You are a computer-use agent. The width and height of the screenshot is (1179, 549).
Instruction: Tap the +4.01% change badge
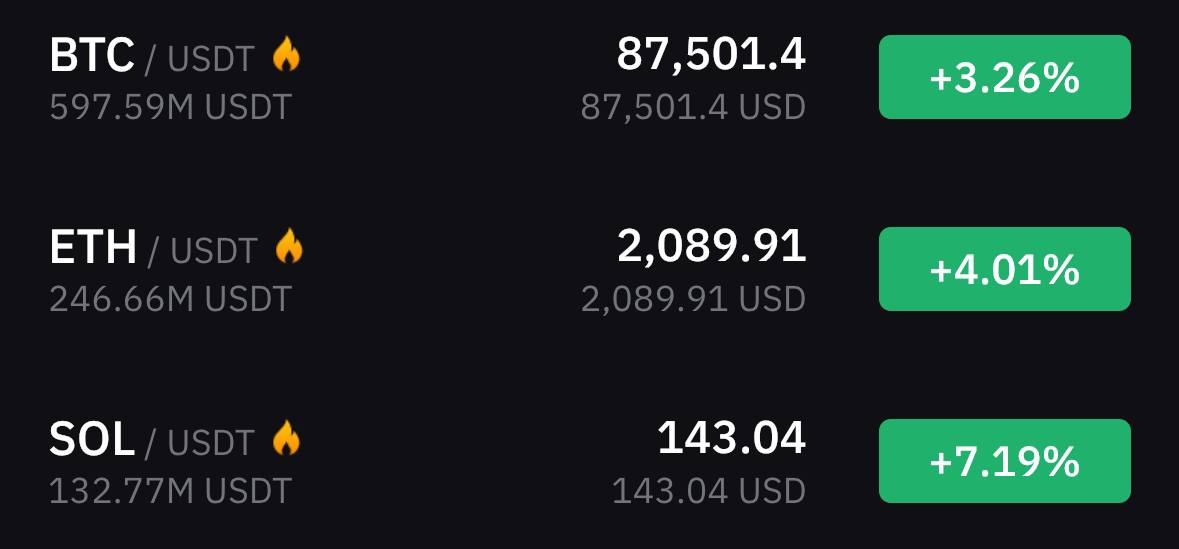click(1005, 268)
